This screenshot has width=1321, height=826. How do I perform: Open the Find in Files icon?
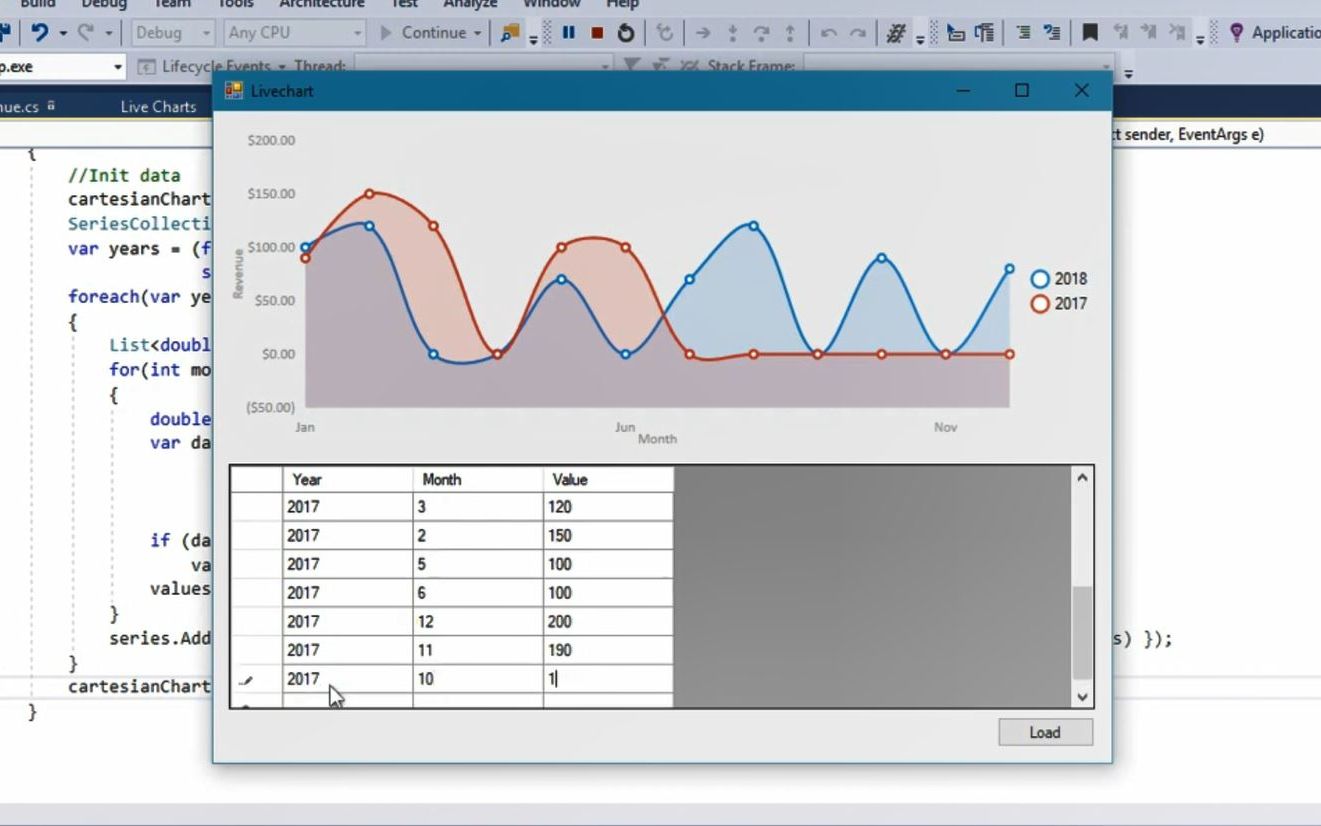click(510, 32)
